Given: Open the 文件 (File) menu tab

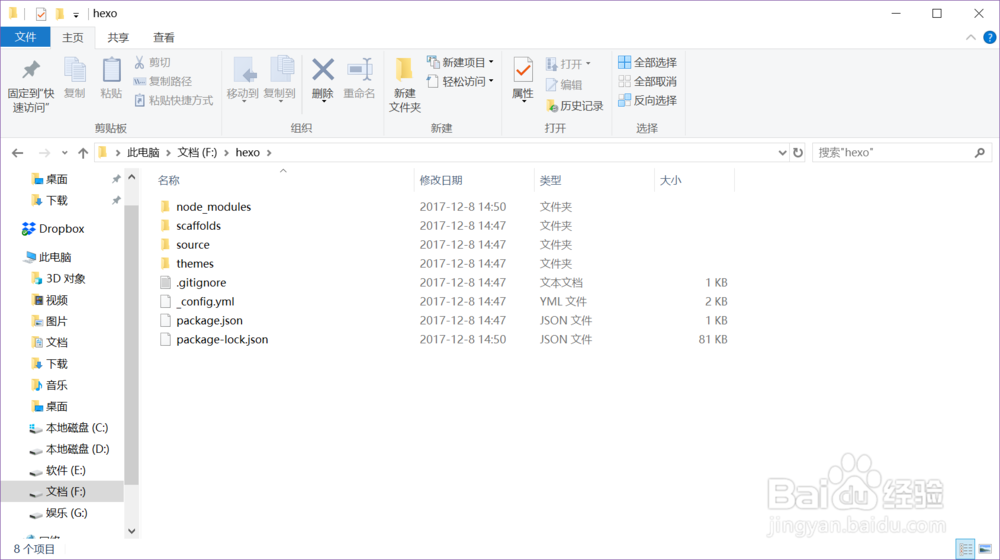Looking at the screenshot, I should click(x=26, y=37).
